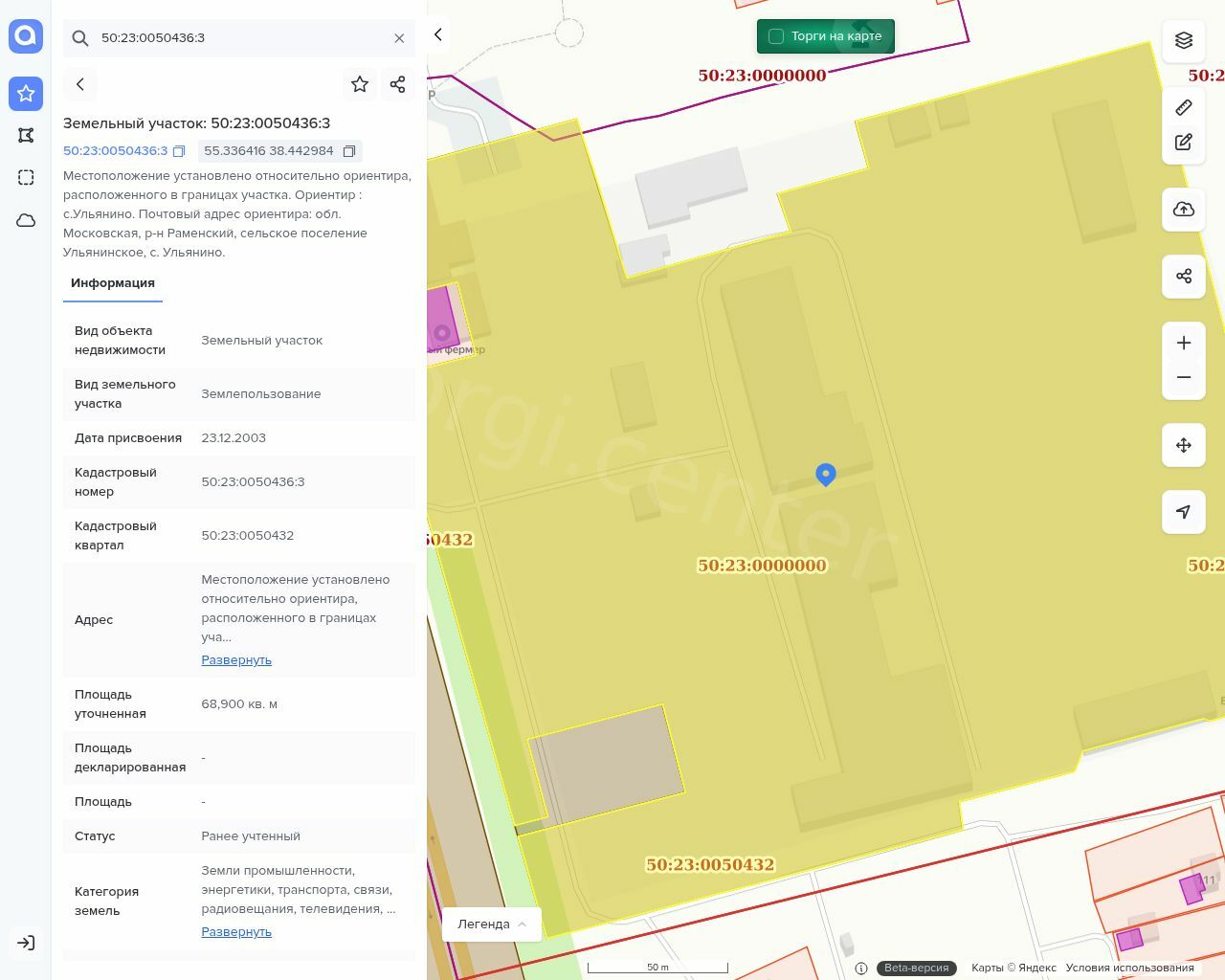Open the map drawing edit tool
Screen dimensions: 1225x980
pos(1184,142)
